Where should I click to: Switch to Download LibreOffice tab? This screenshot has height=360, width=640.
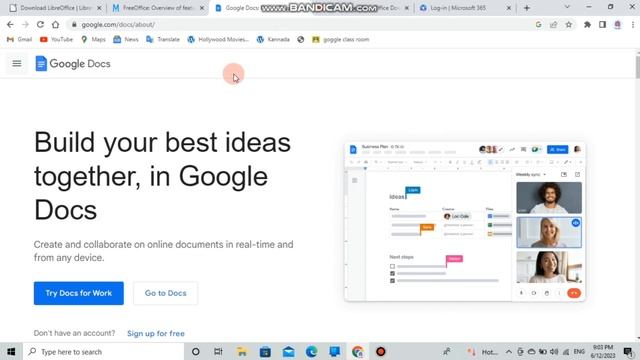tap(55, 8)
